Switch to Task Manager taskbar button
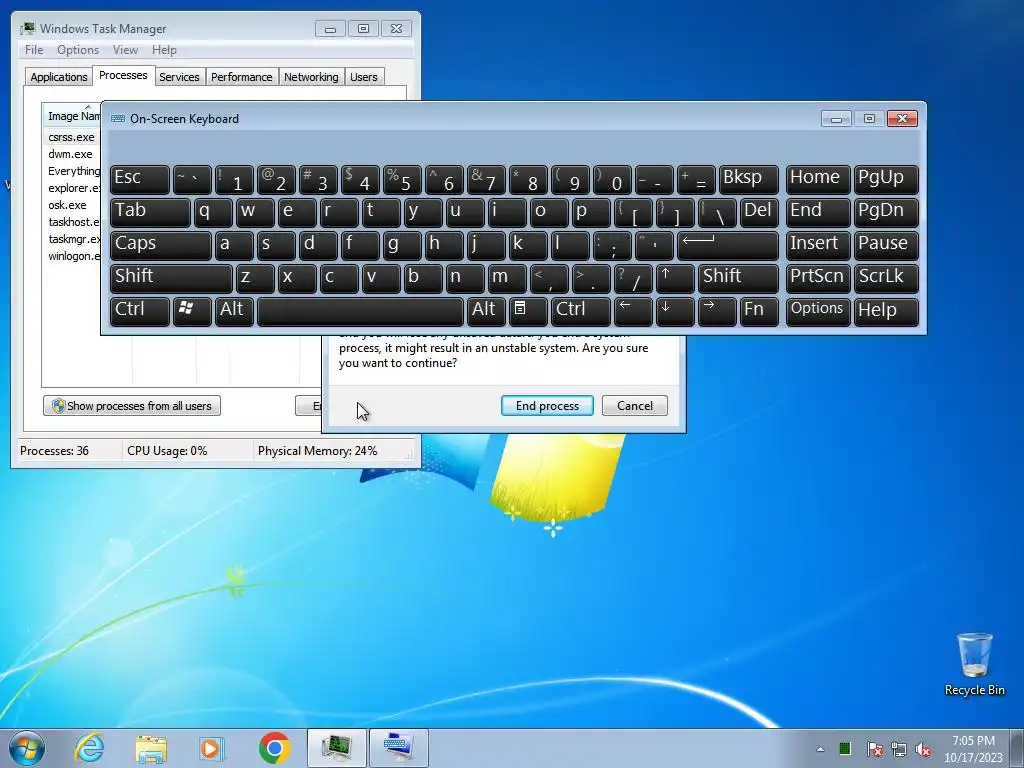This screenshot has width=1024, height=768. pos(337,748)
